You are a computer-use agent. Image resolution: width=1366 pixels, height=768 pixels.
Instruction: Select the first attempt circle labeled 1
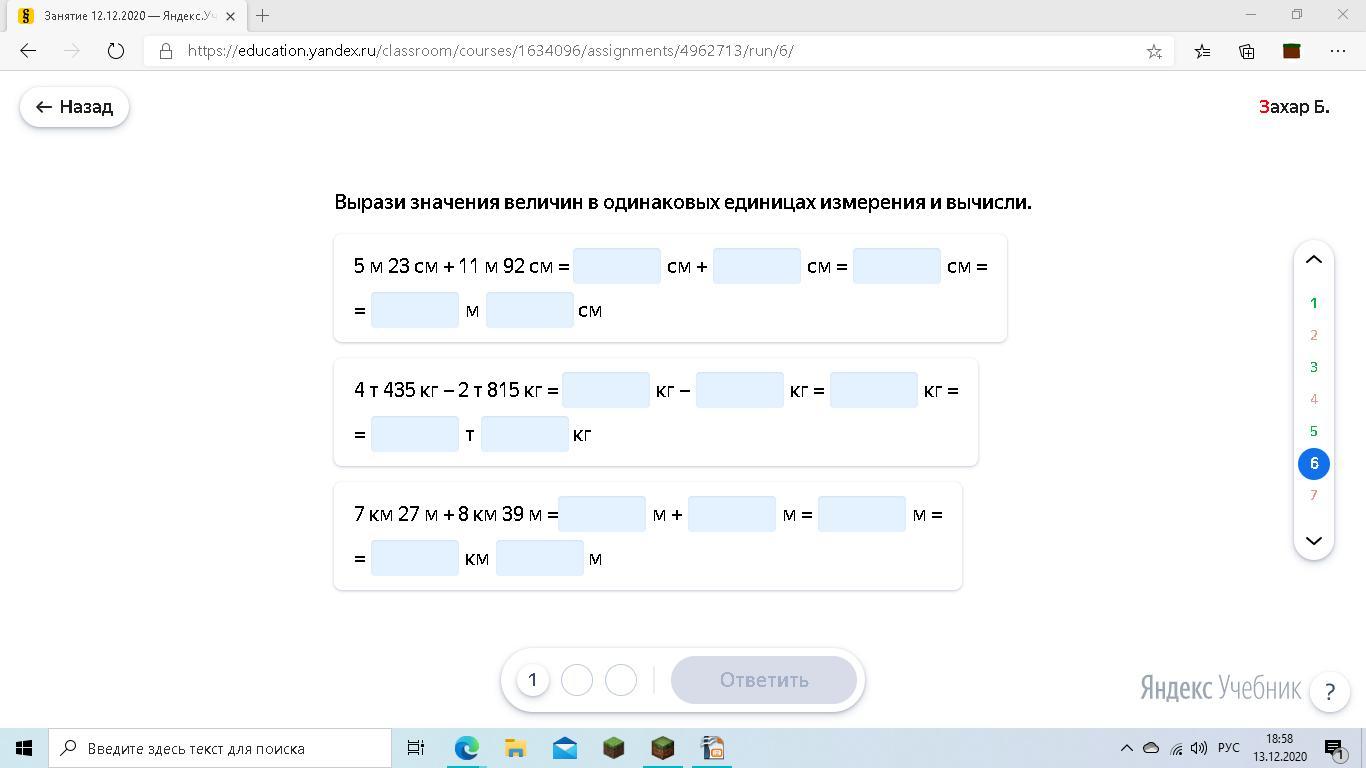pyautogui.click(x=532, y=680)
